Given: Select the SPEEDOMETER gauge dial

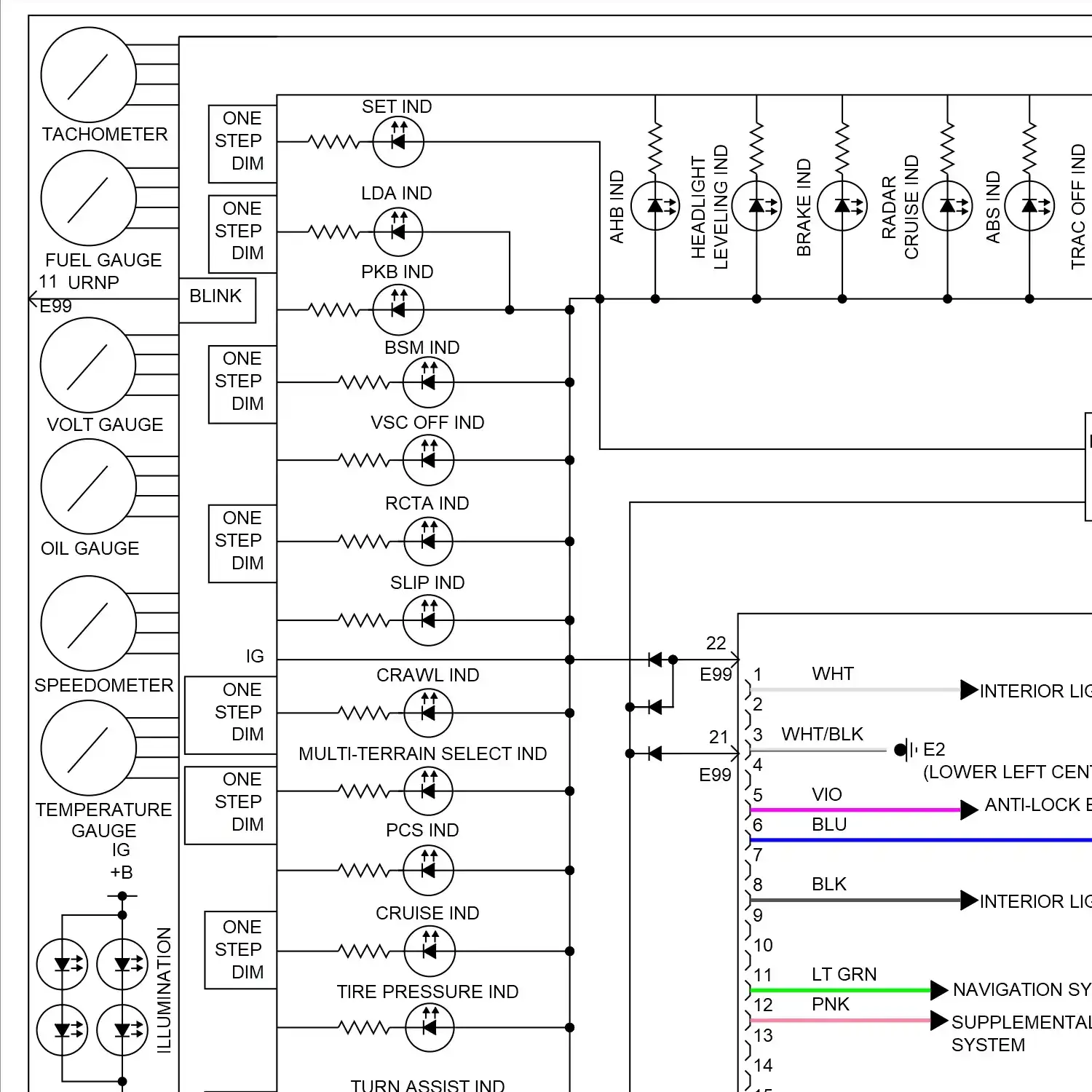Looking at the screenshot, I should pos(88,624).
